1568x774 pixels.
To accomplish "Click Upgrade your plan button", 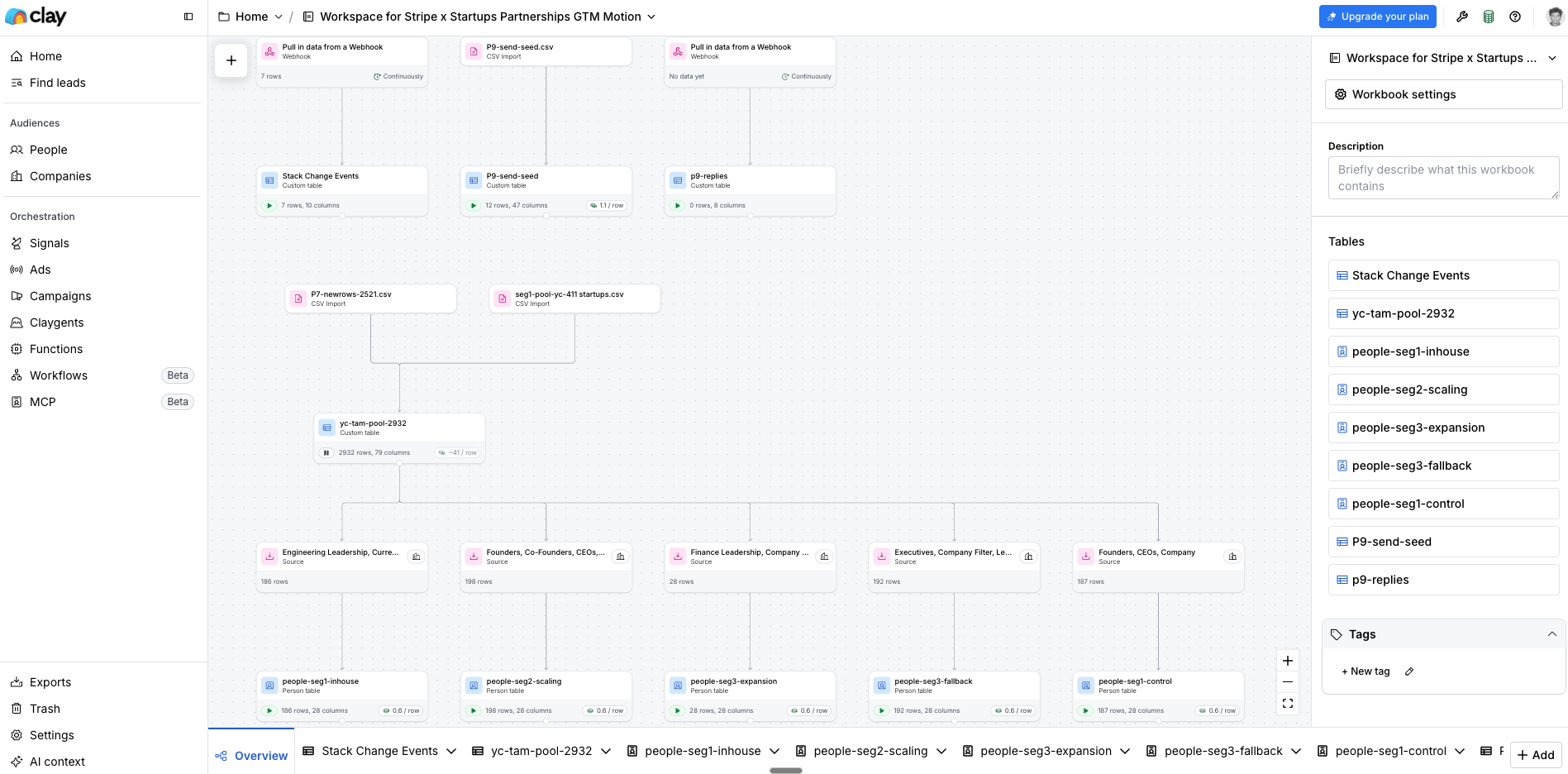I will coord(1377,17).
